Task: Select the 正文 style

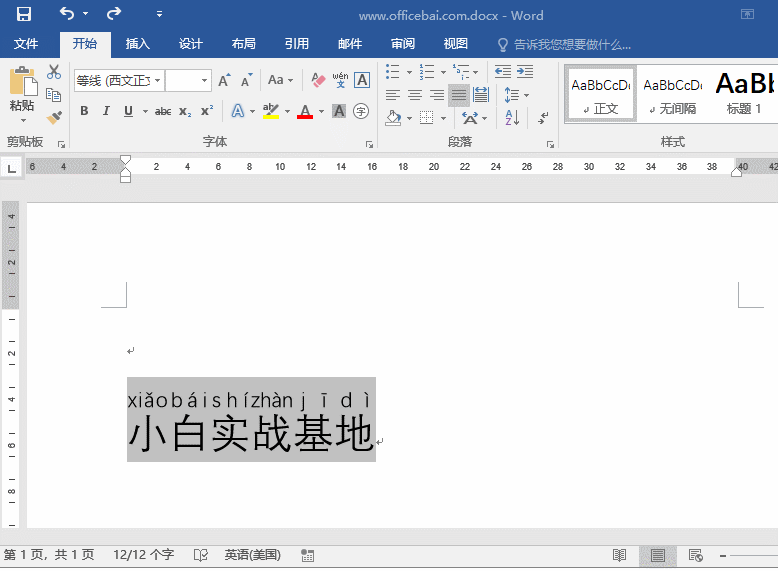Action: coord(600,94)
